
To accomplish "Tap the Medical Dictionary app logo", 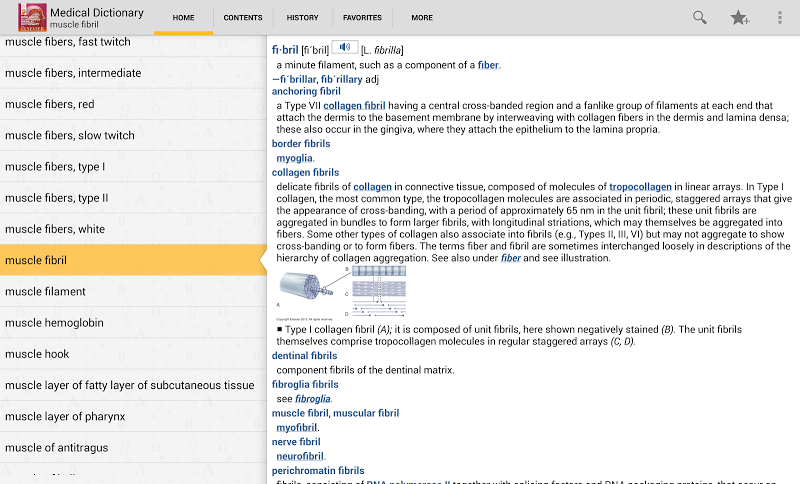I will click(x=33, y=17).
